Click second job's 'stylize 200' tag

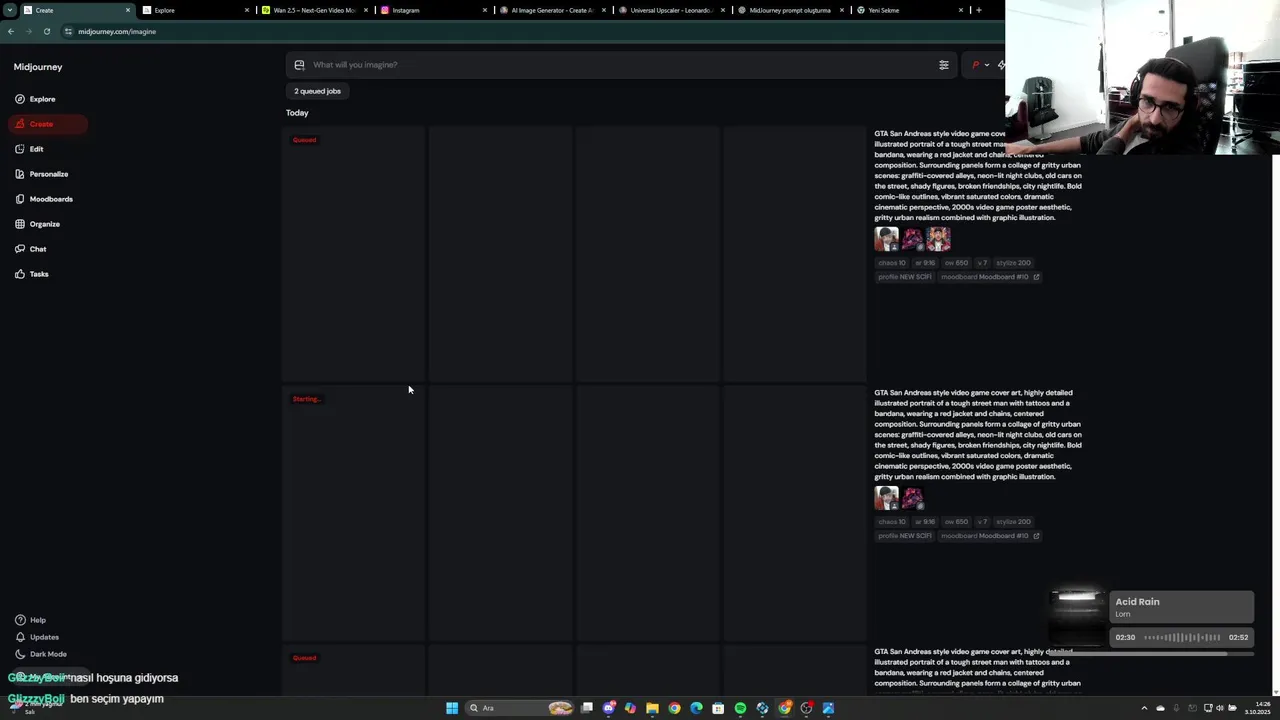pyautogui.click(x=1013, y=522)
